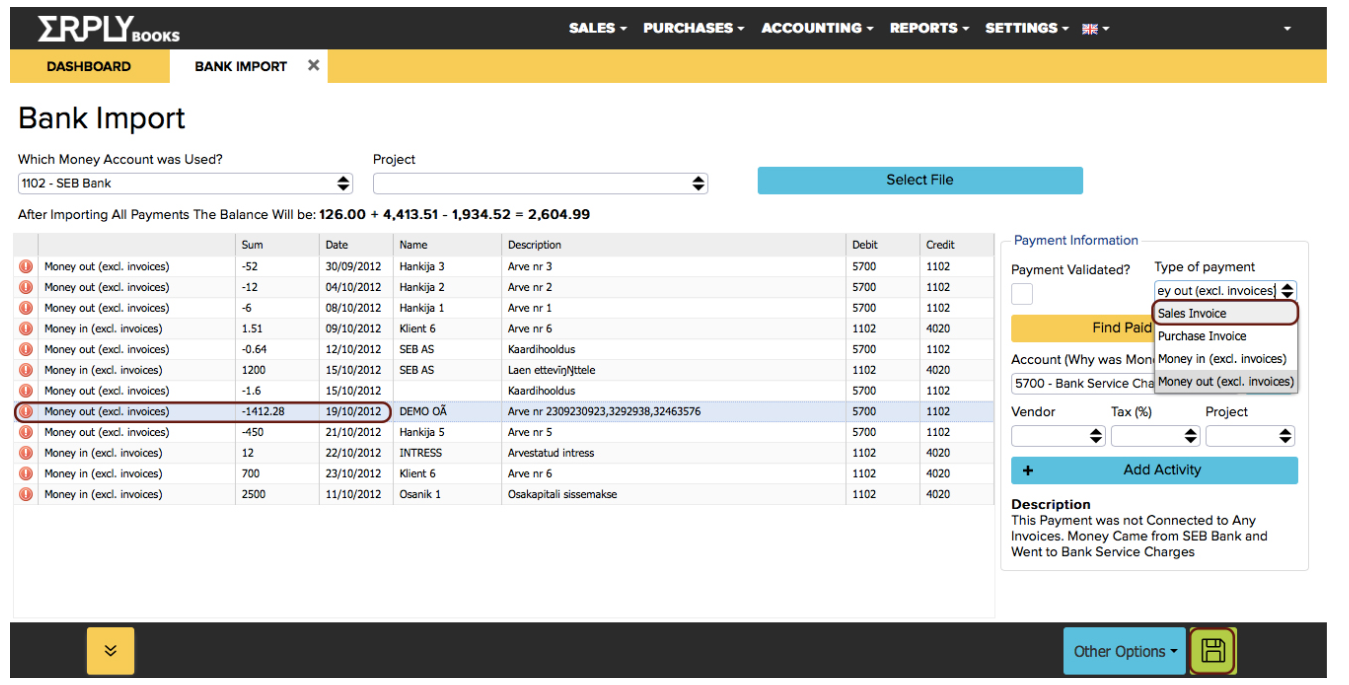Click the warning icon next to Klient 6
The width and height of the screenshot is (1349, 685).
pos(25,328)
